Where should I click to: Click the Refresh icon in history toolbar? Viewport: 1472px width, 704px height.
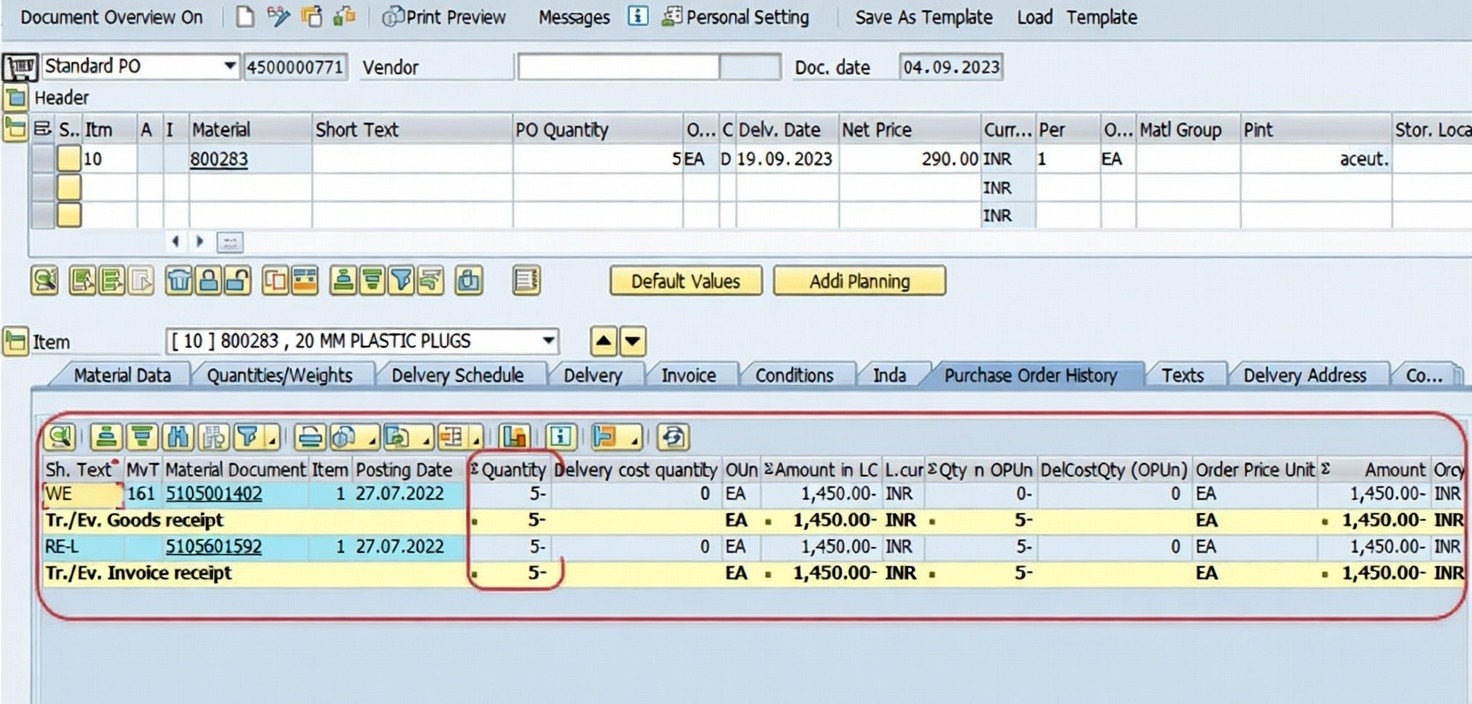click(673, 437)
